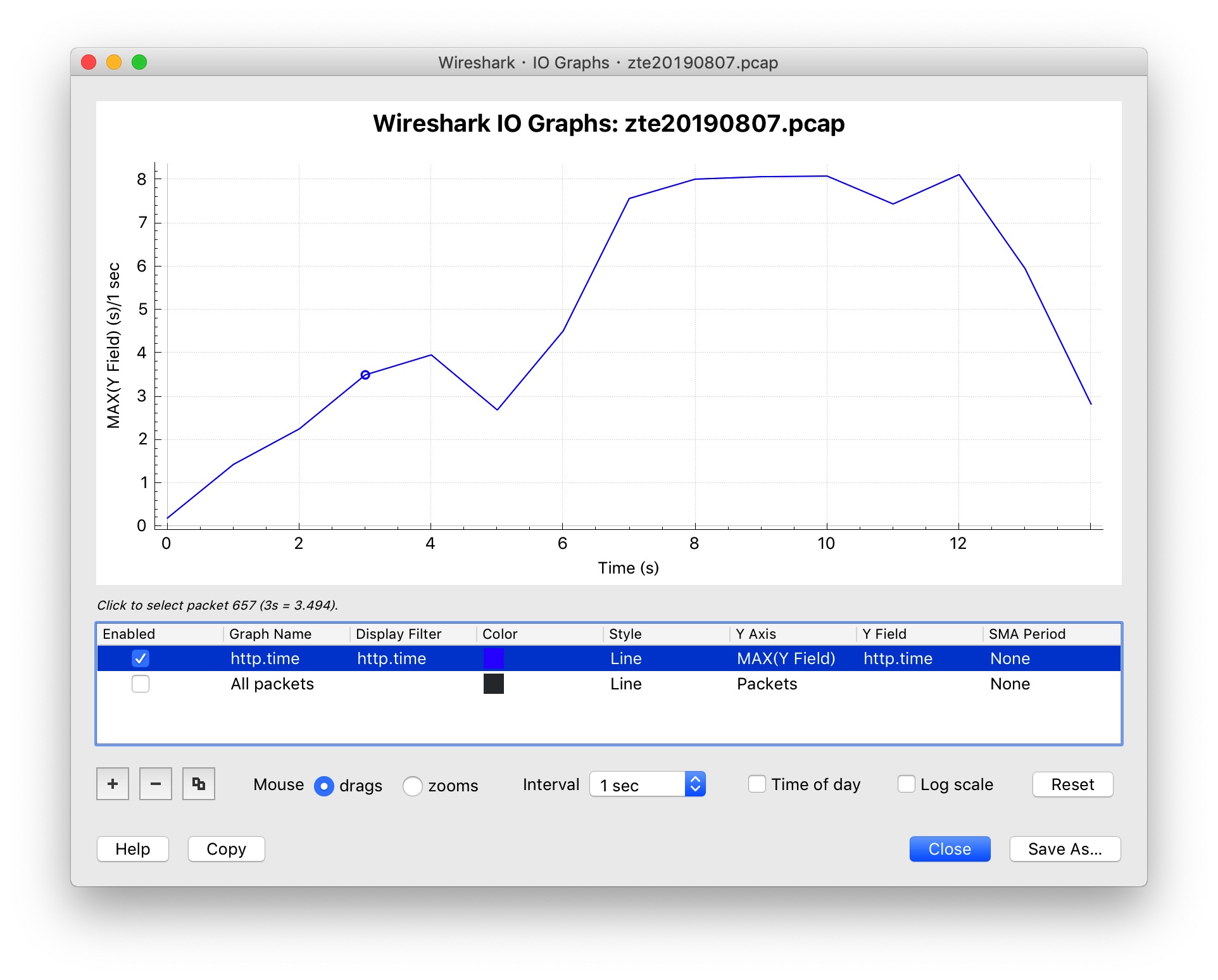Click the Y Axis column header
Screen dimensions: 1218x980
point(757,634)
